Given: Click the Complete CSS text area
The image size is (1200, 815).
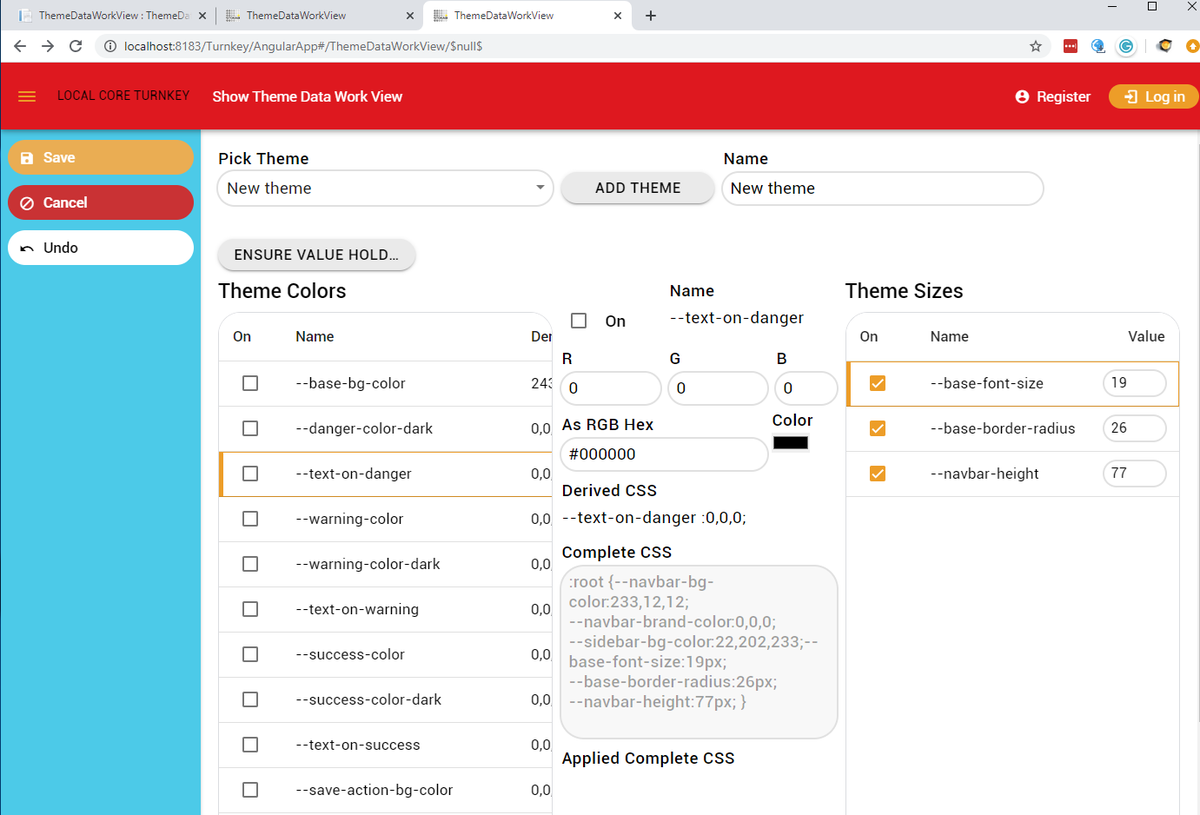Looking at the screenshot, I should pyautogui.click(x=699, y=652).
